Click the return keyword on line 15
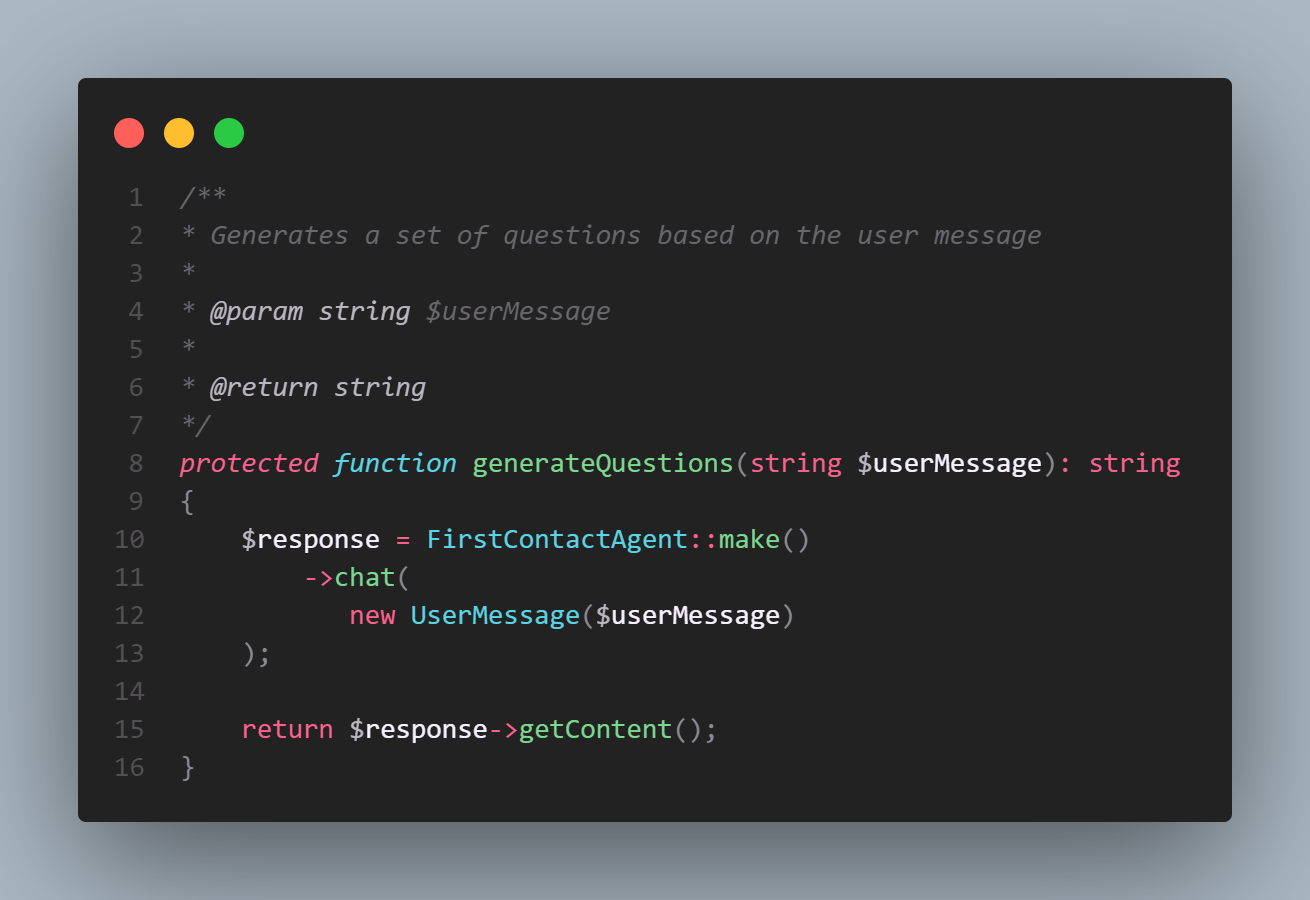The height and width of the screenshot is (900, 1310). click(x=287, y=730)
